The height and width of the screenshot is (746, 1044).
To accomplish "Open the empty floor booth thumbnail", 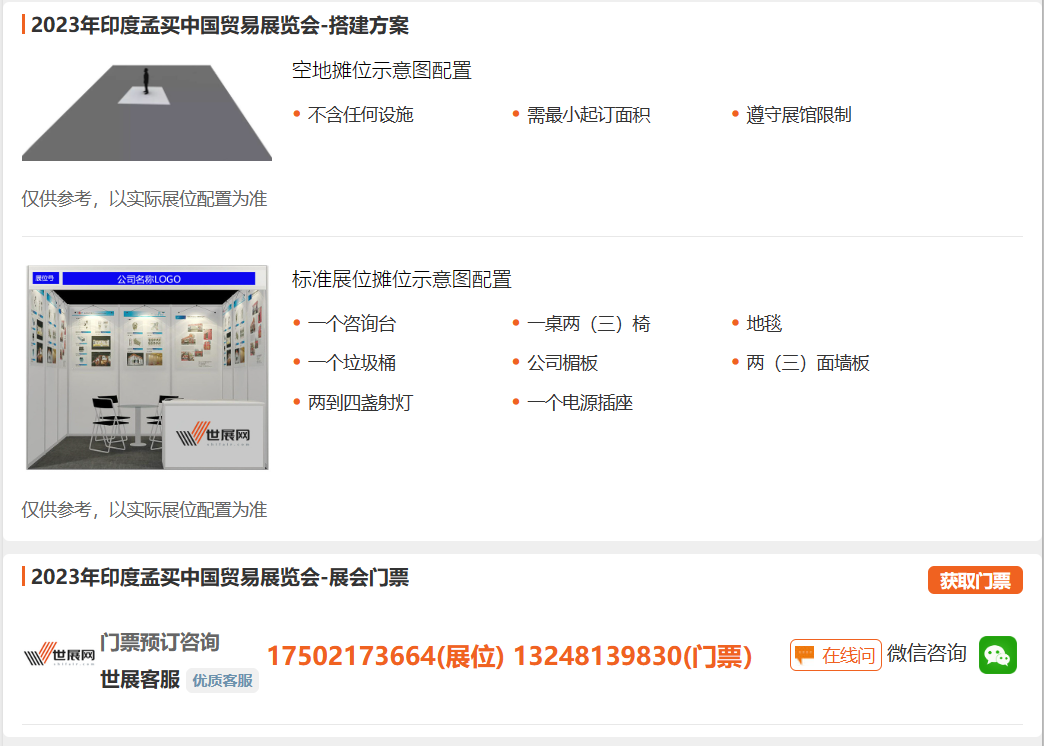I will click(146, 113).
